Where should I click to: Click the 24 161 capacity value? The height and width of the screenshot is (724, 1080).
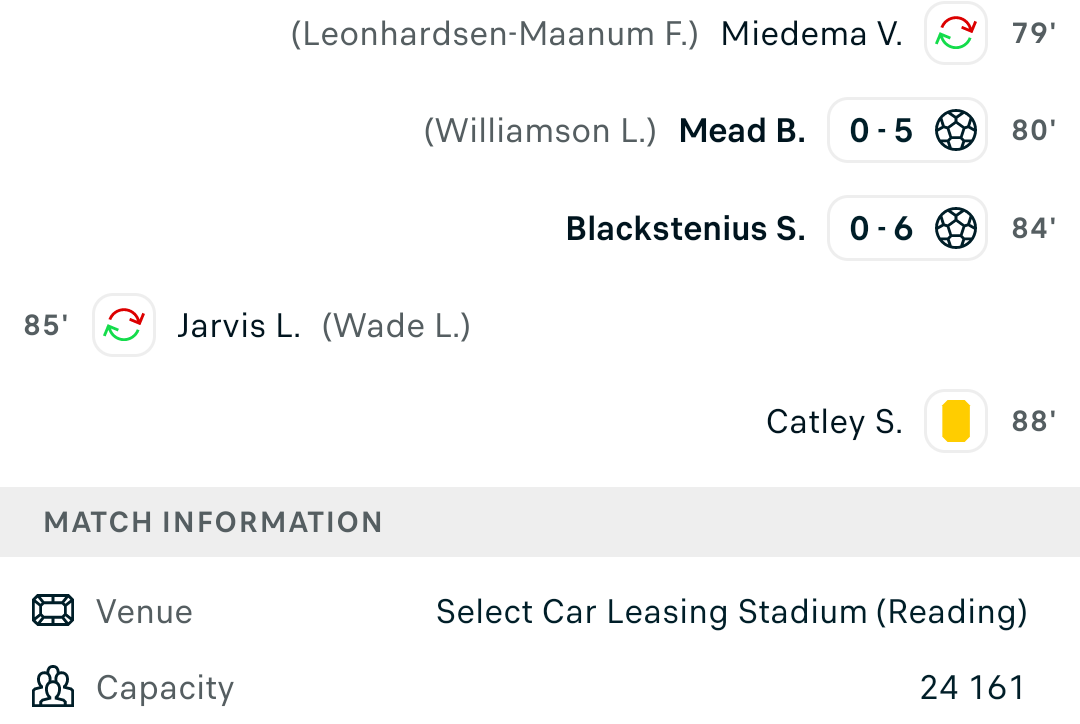973,687
